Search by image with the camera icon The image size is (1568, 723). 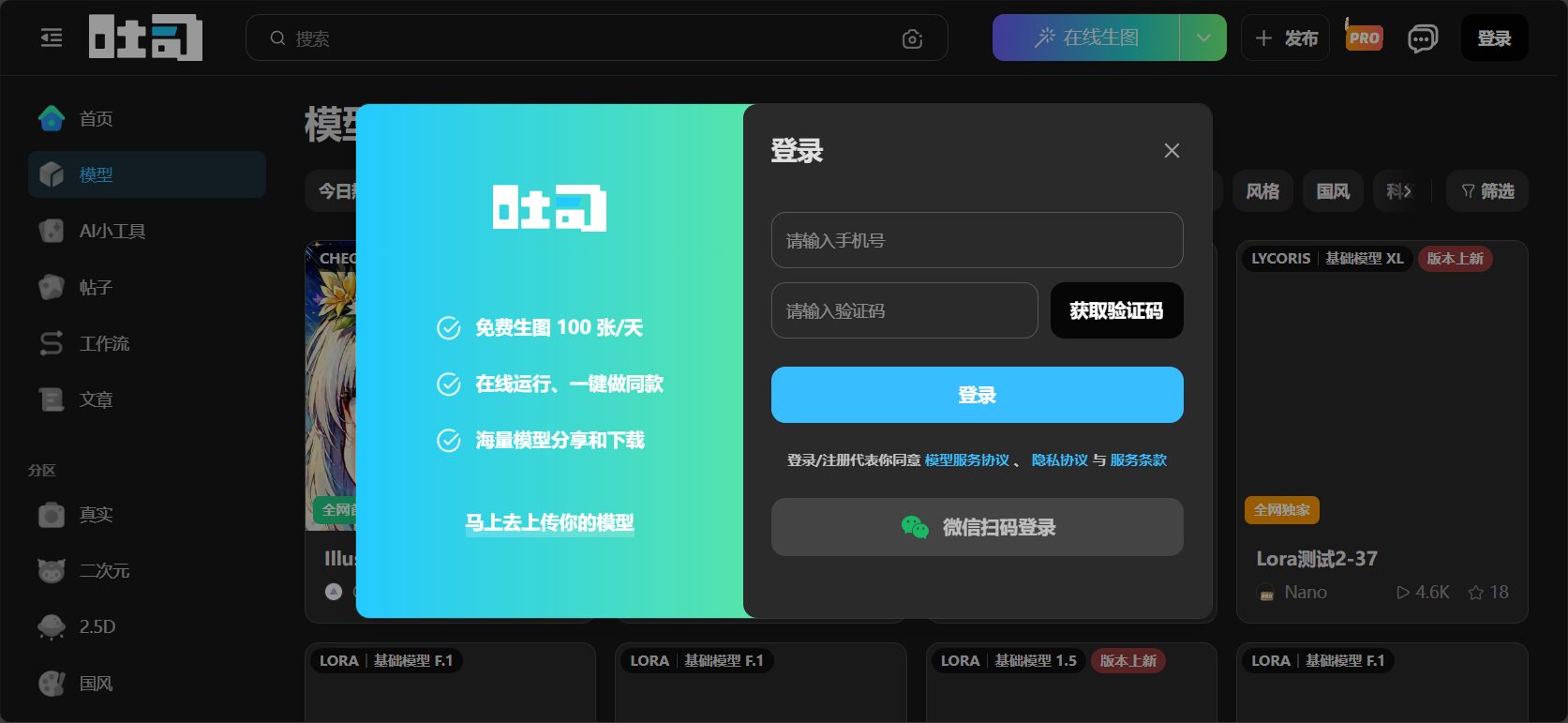tap(912, 38)
